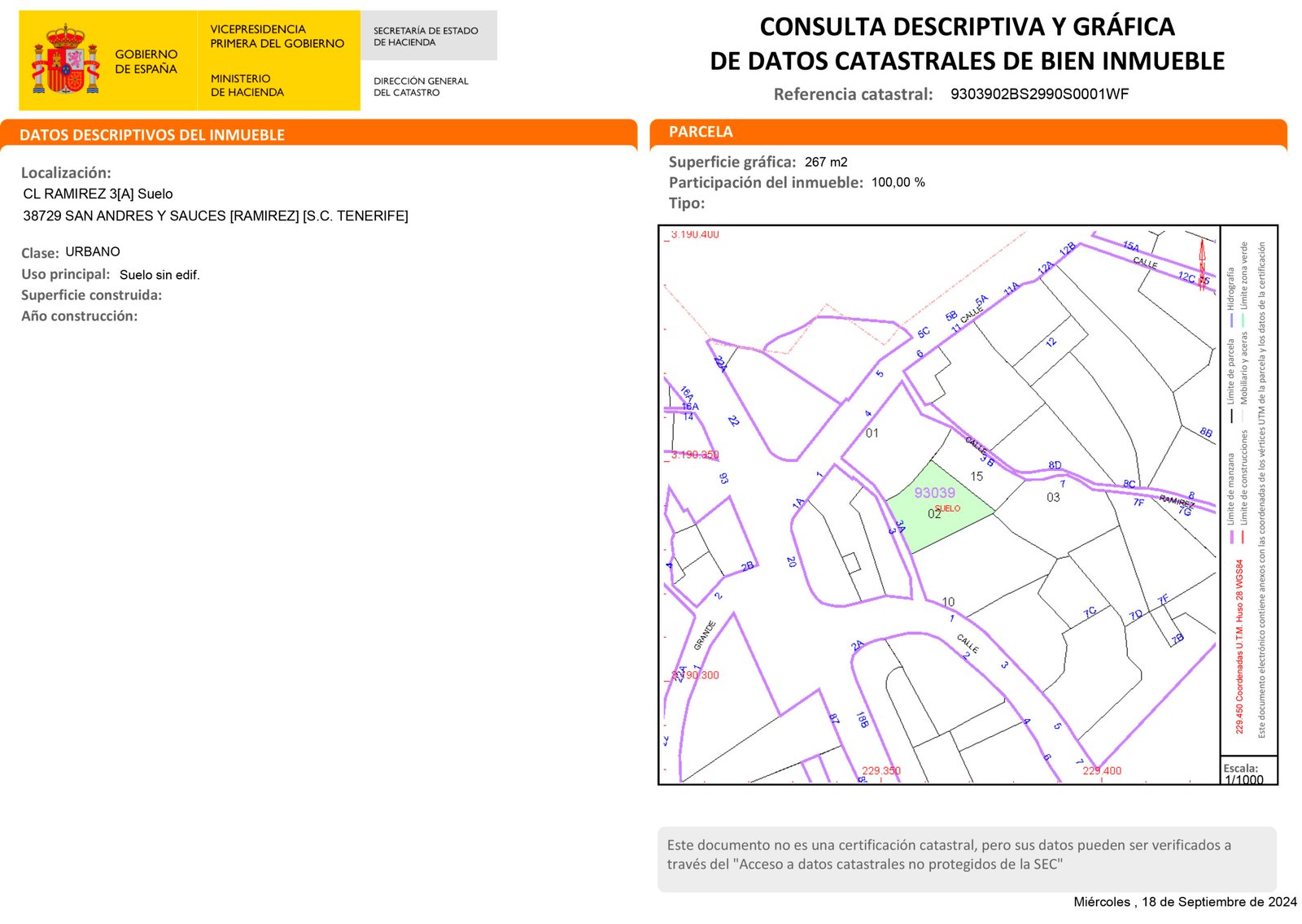Click parcel number '10' on the map
This screenshot has height=924, width=1302.
(x=948, y=603)
